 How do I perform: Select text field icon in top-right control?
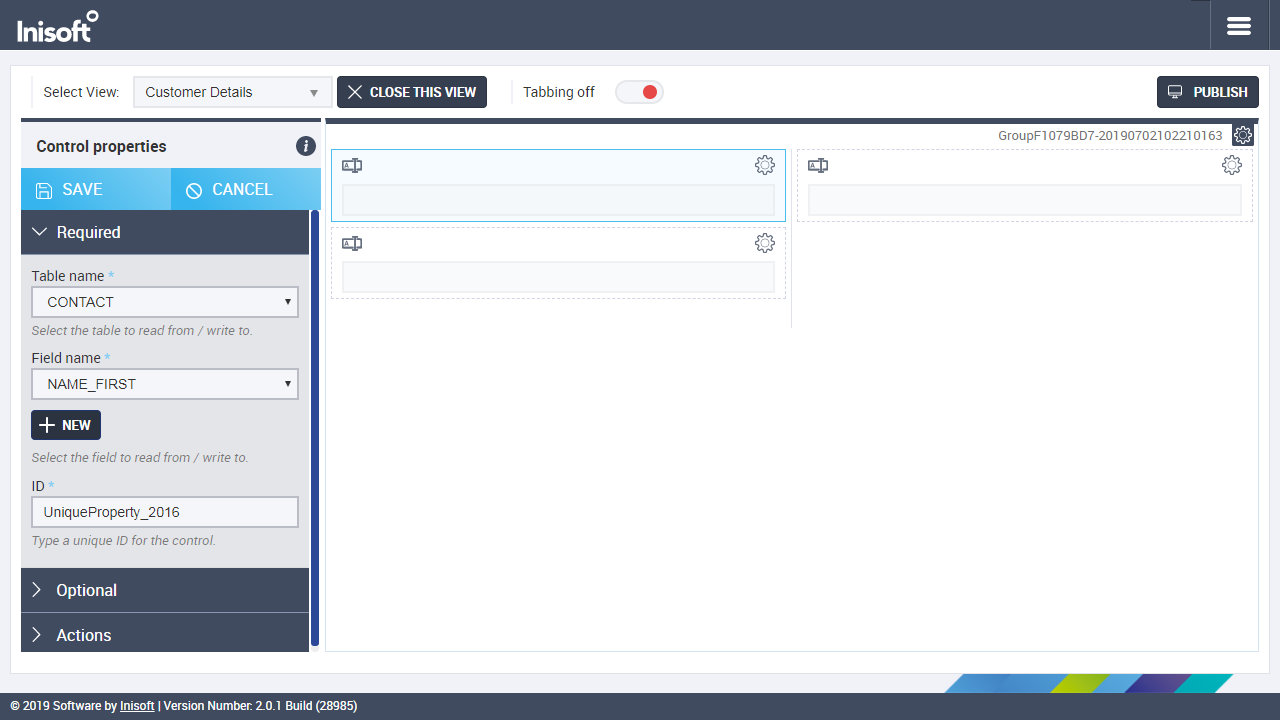818,165
